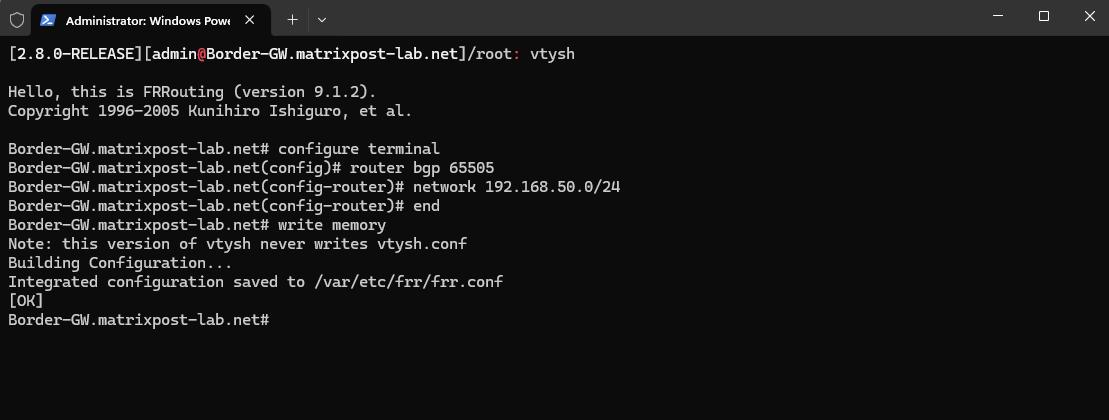Click the vtysh command text
Image resolution: width=1109 pixels, height=420 pixels.
(552, 54)
